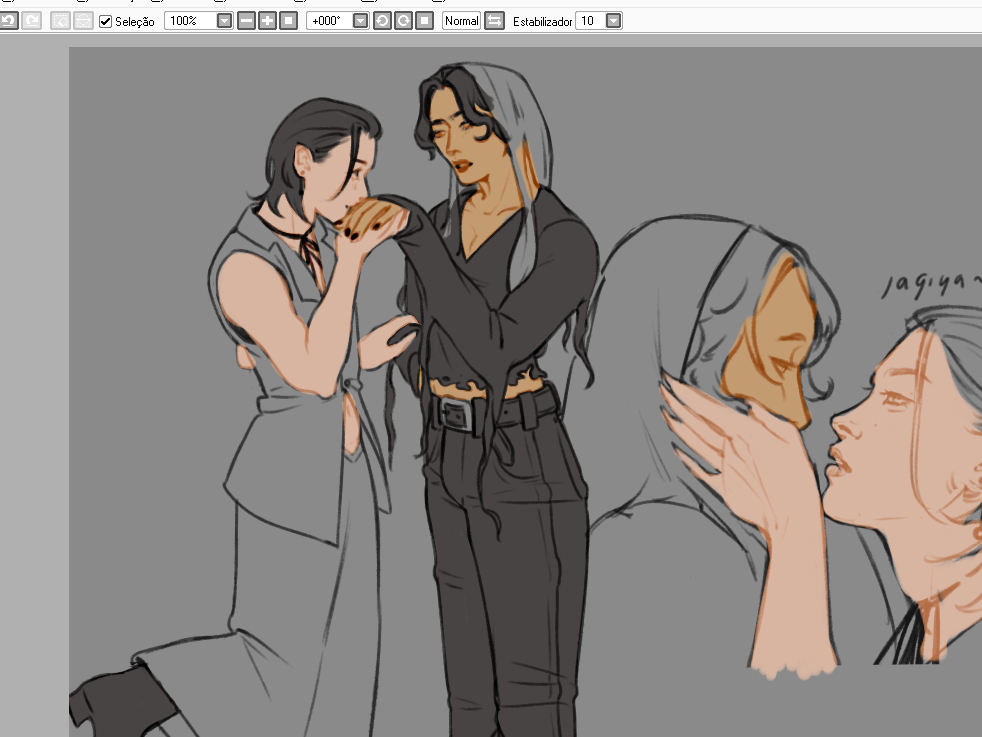This screenshot has height=737, width=982.
Task: Reset canvas rotation with square button
Action: [424, 21]
